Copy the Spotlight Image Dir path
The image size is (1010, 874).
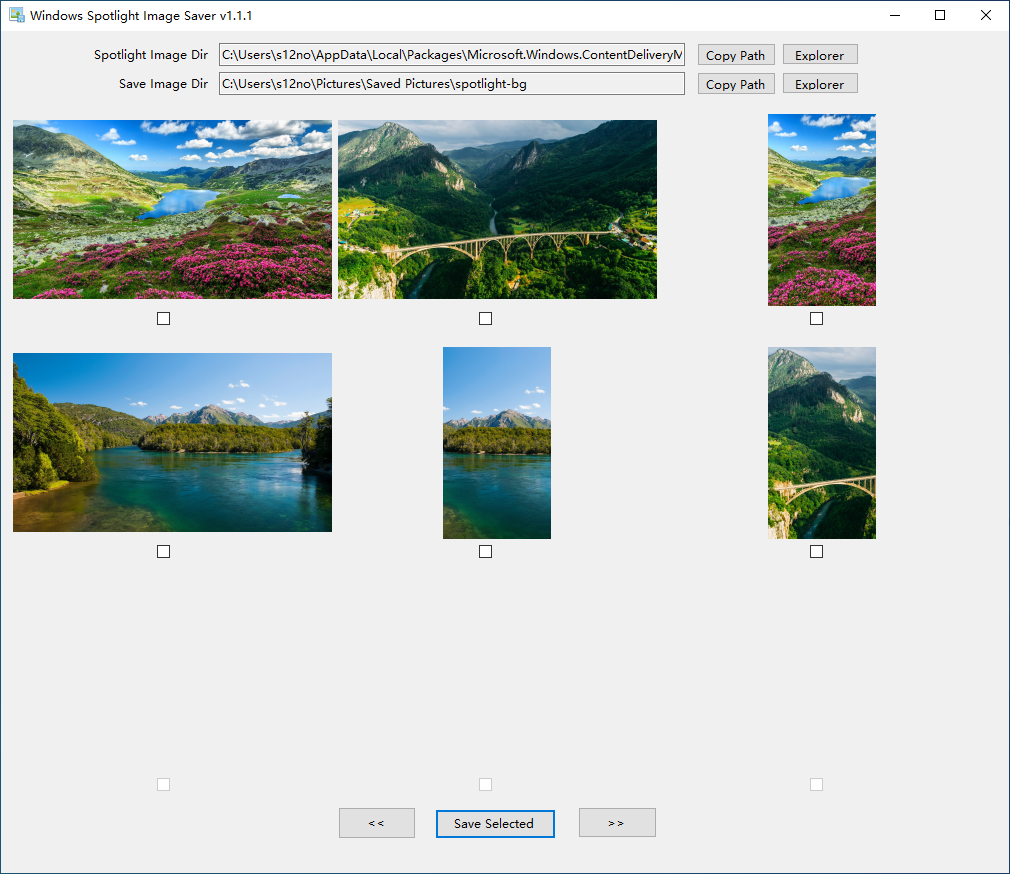(x=735, y=55)
